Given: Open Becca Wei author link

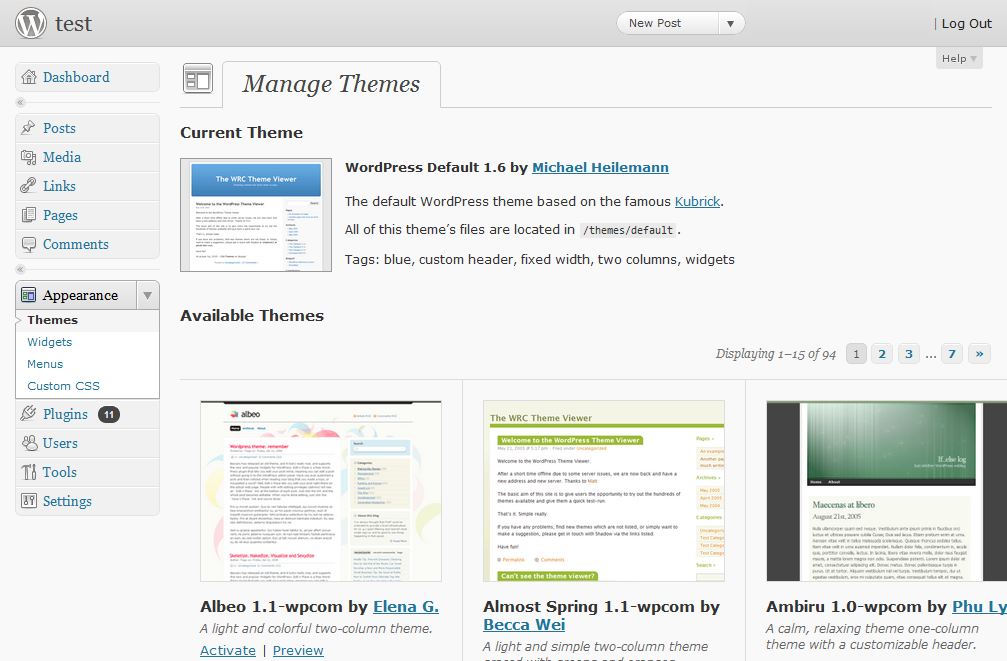Looking at the screenshot, I should pos(524,625).
